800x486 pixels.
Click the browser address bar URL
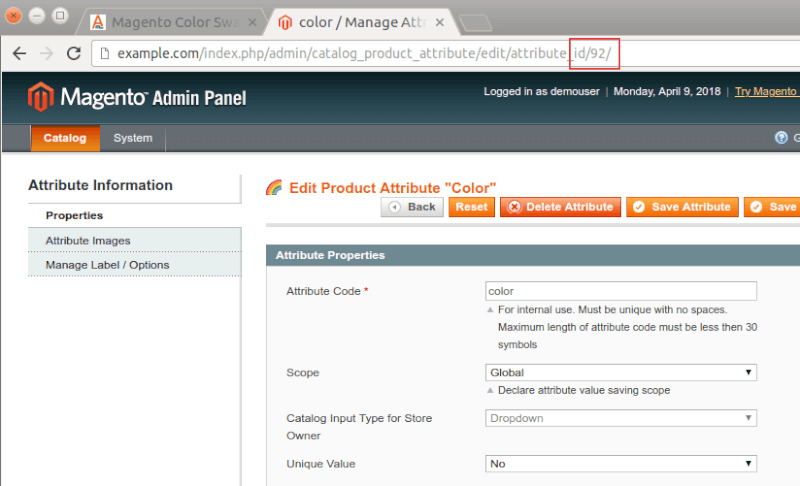(364, 54)
